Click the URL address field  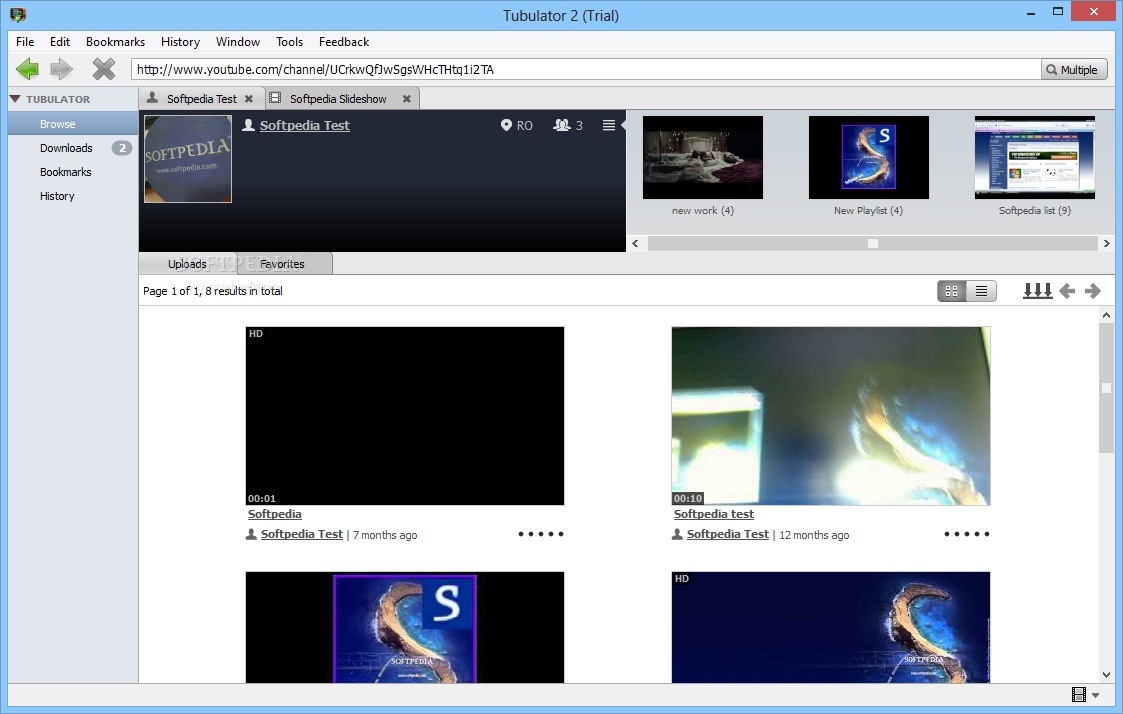[x=585, y=69]
